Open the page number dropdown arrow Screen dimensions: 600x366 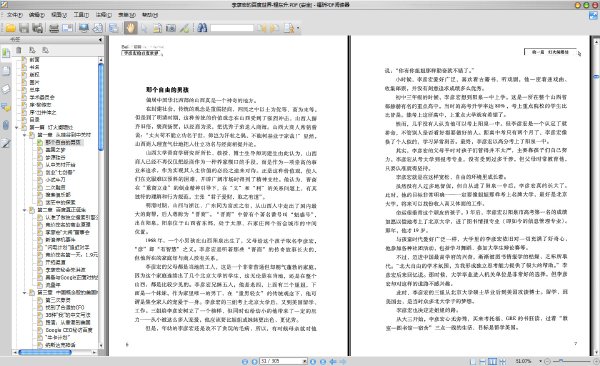click(305, 361)
